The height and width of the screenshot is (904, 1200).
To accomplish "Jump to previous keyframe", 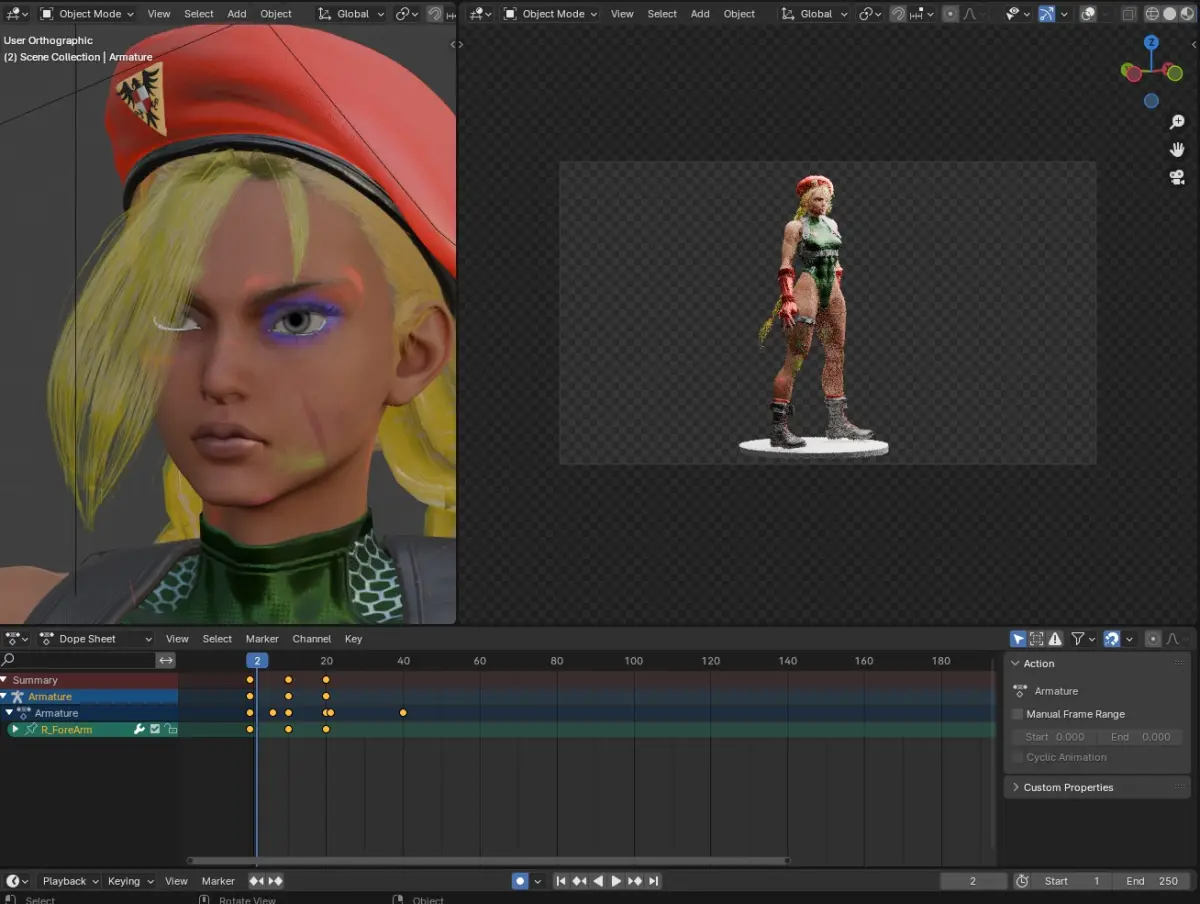I will click(x=579, y=881).
